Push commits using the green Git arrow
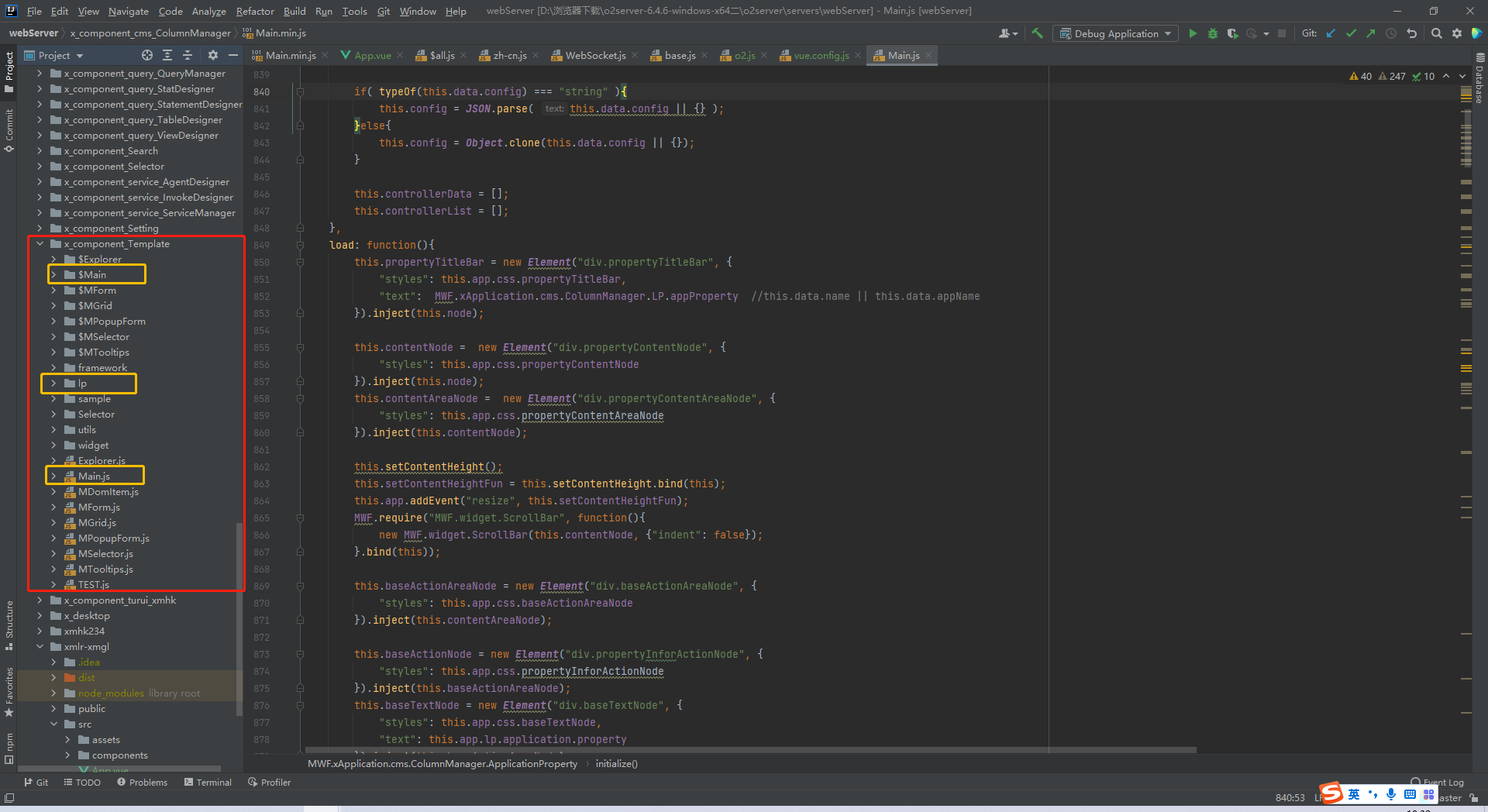This screenshot has height=812, width=1488. click(1371, 33)
